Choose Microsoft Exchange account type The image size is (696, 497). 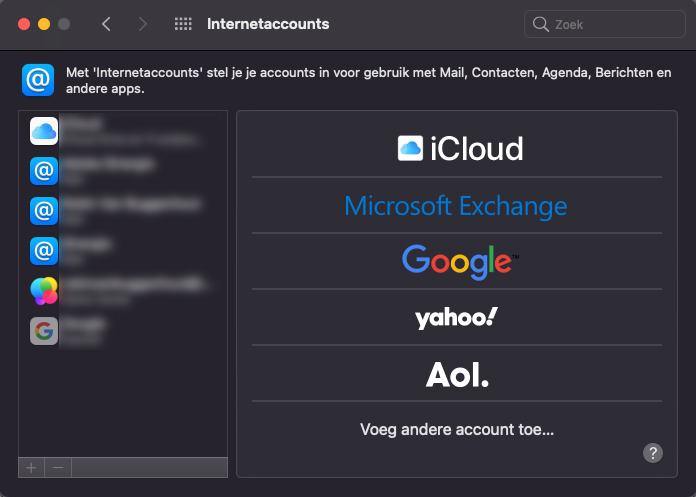tap(456, 206)
